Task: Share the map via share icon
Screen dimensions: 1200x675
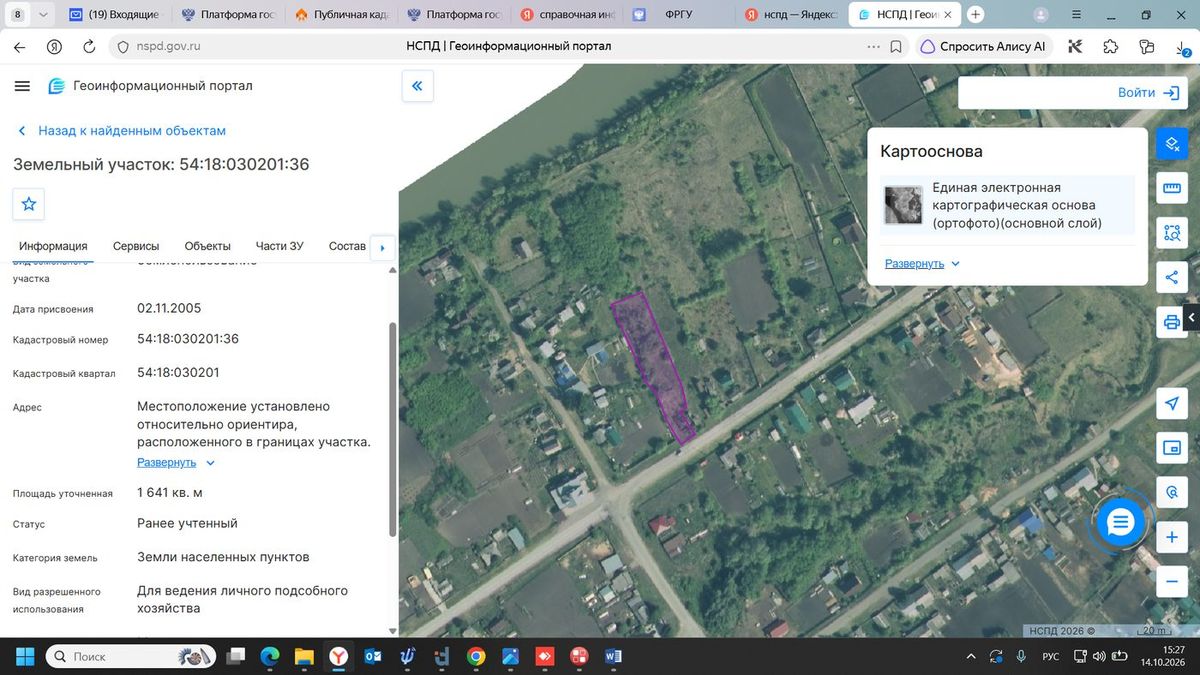Action: (x=1172, y=277)
